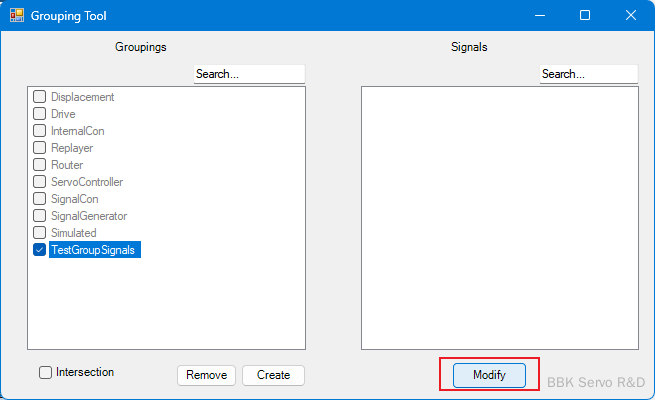This screenshot has width=655, height=400.
Task: Toggle the Replayer checkbox
Action: (x=40, y=148)
